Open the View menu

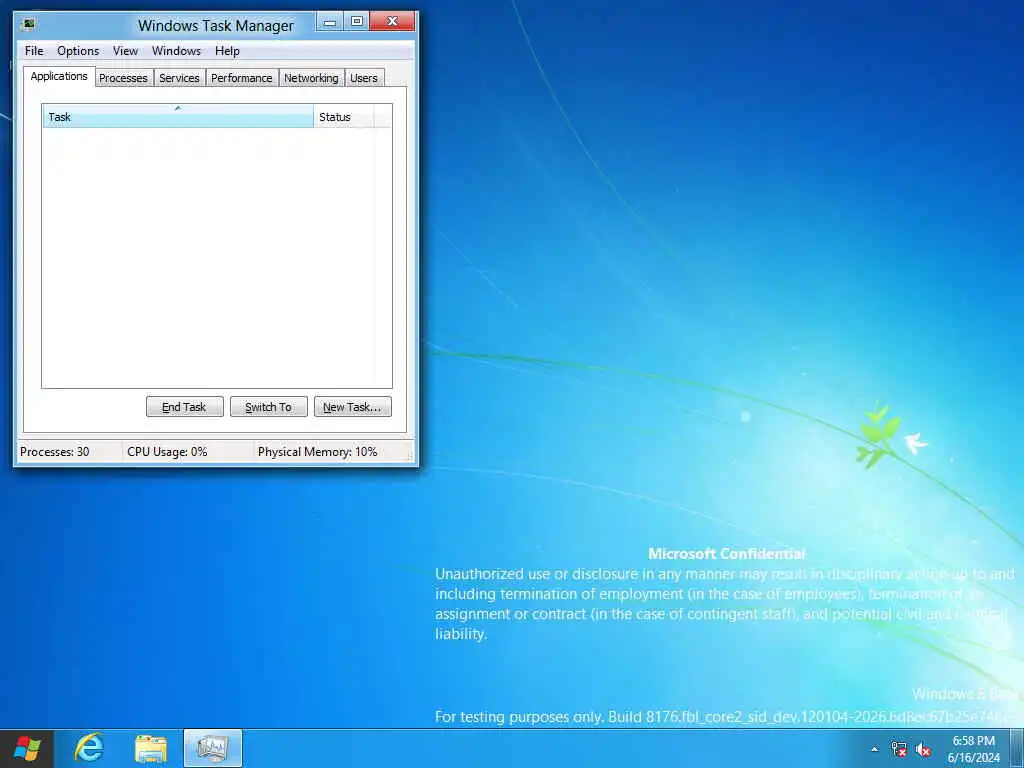[x=125, y=51]
